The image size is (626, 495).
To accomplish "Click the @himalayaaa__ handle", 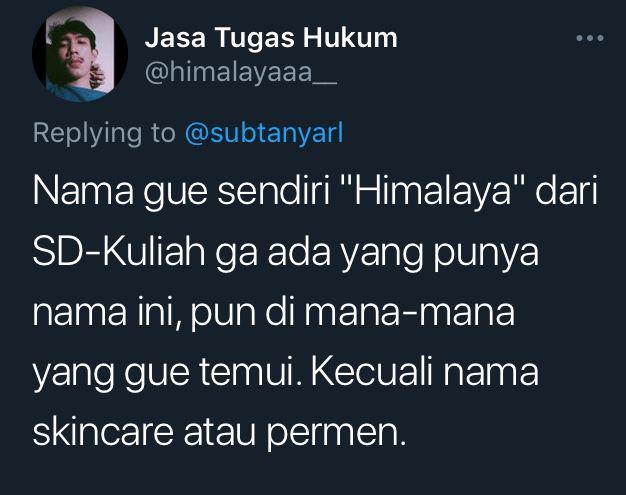I will pos(241,73).
